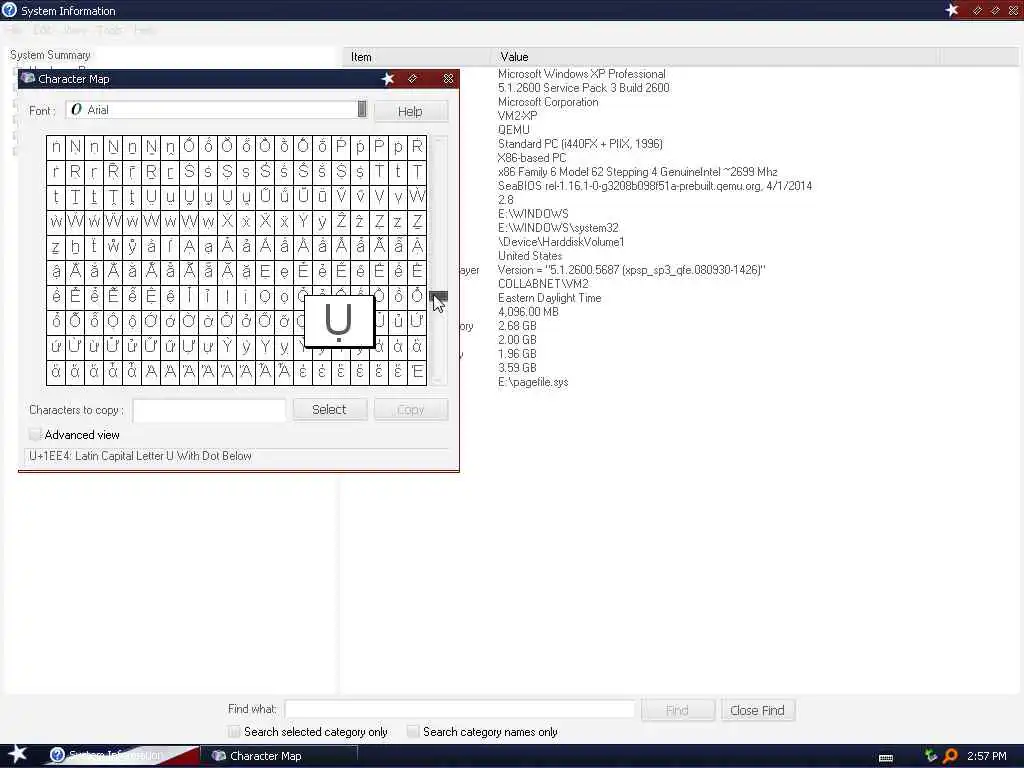
Task: Check Search selected category only
Action: tap(234, 731)
